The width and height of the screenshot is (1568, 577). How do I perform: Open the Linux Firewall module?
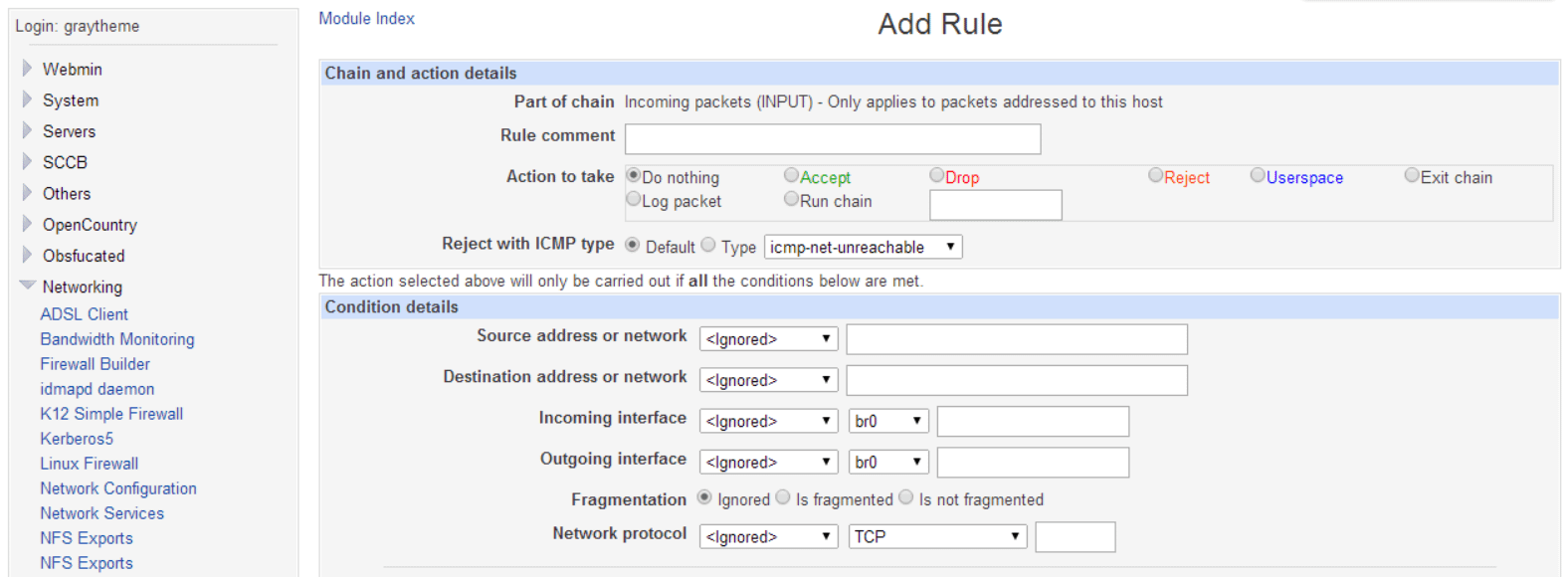point(89,463)
